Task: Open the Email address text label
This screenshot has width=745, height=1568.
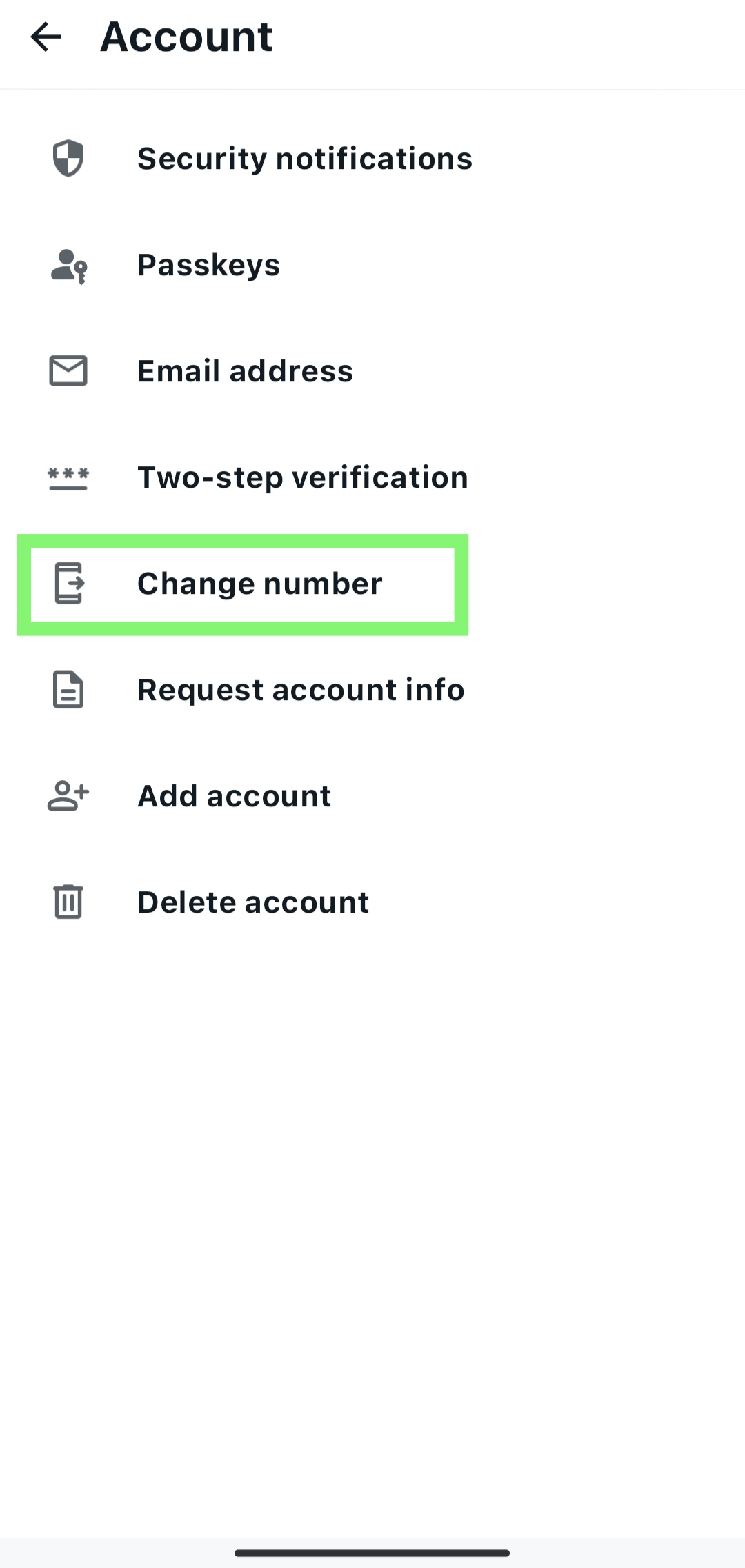Action: [x=245, y=371]
